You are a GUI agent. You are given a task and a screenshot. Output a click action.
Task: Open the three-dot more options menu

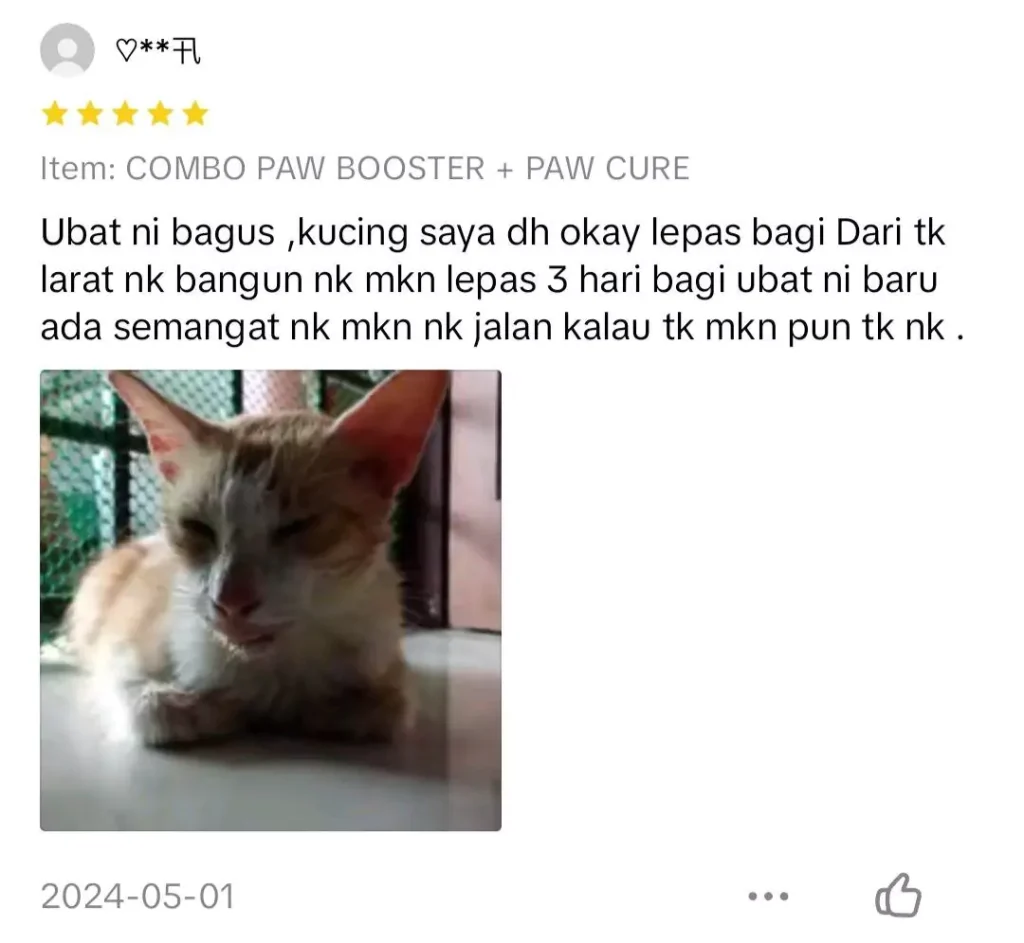click(x=768, y=896)
